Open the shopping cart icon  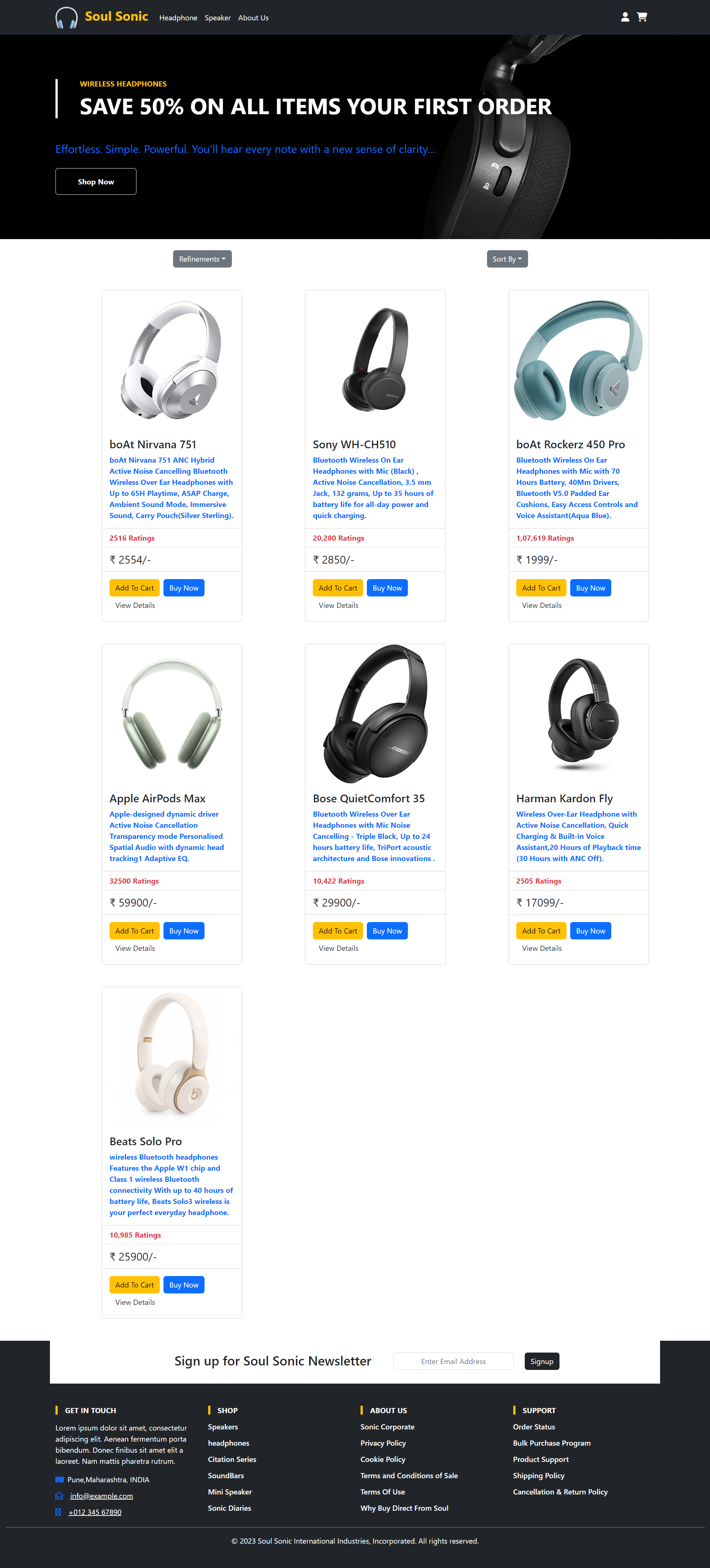pos(642,17)
